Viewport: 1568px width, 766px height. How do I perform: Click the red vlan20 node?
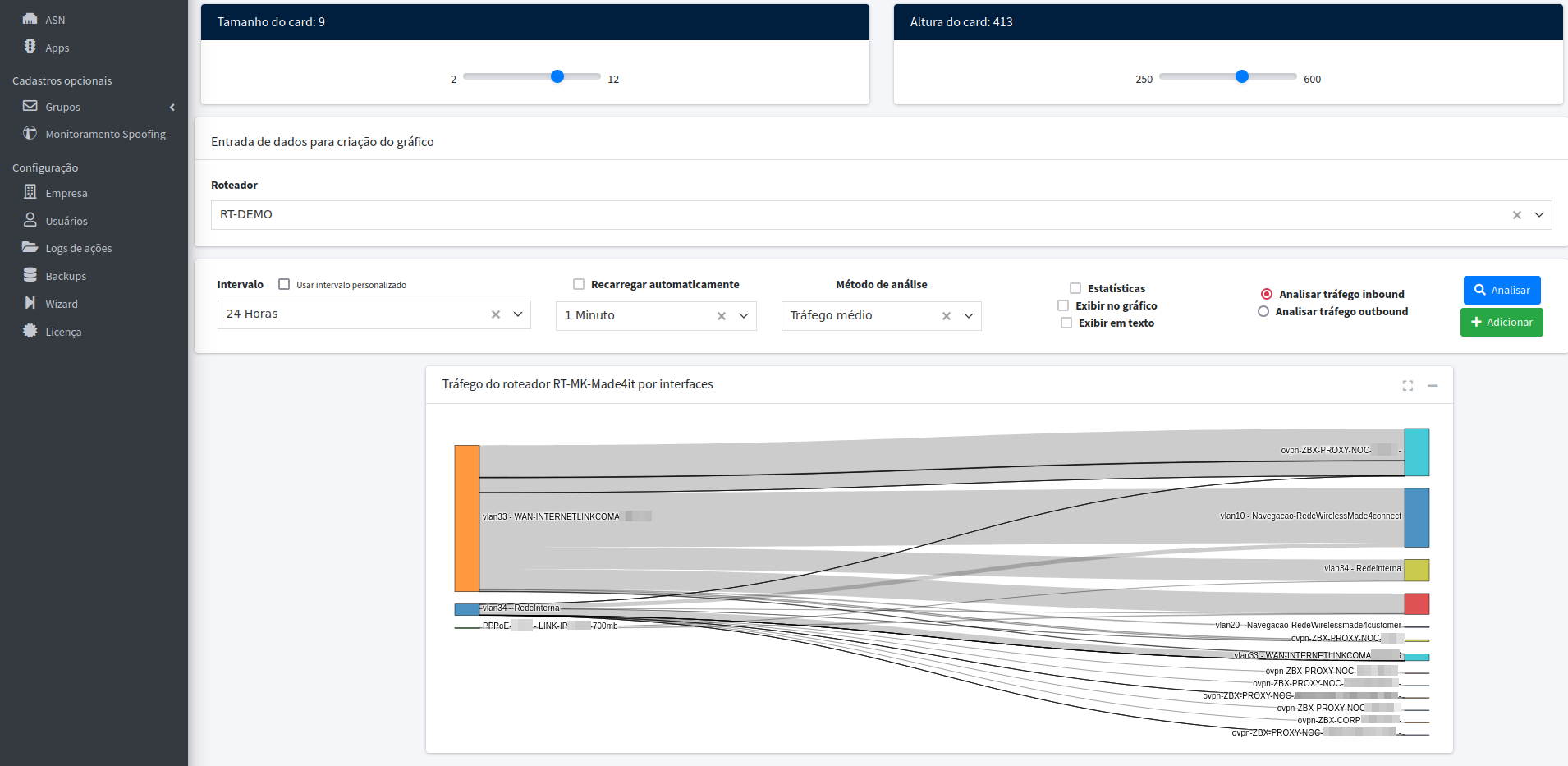[1417, 603]
